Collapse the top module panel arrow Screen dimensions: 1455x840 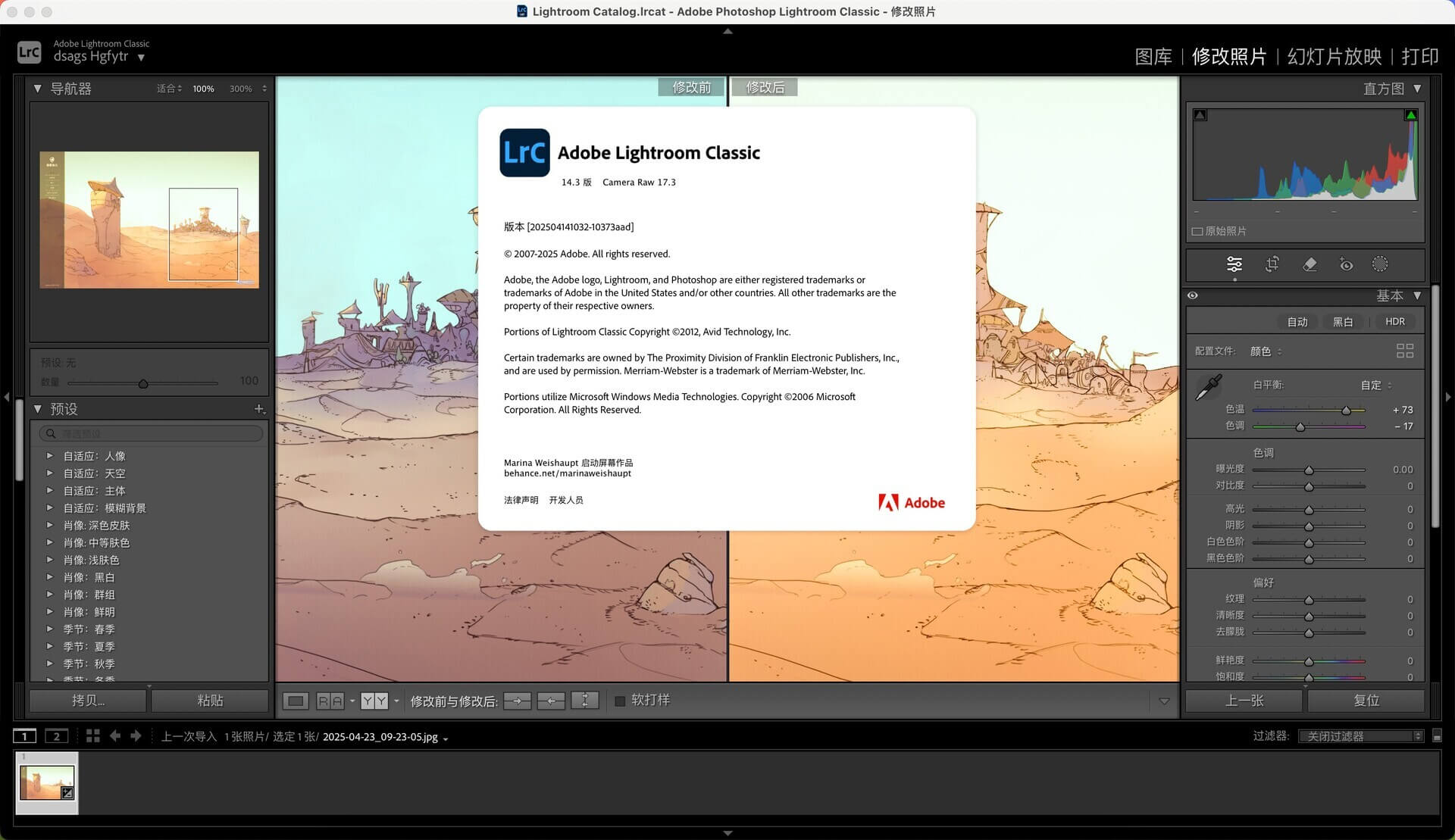coord(727,31)
